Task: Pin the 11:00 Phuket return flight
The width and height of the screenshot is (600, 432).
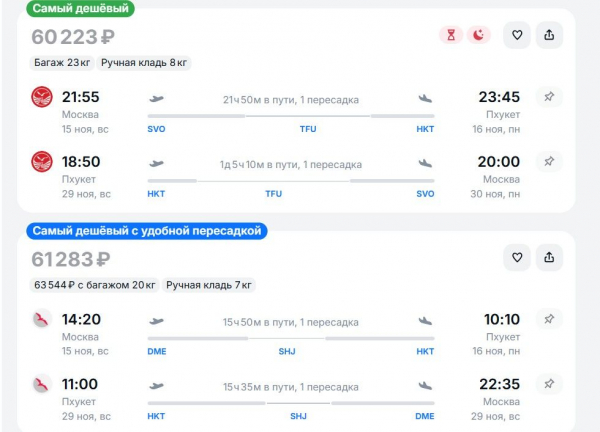Action: coord(549,384)
